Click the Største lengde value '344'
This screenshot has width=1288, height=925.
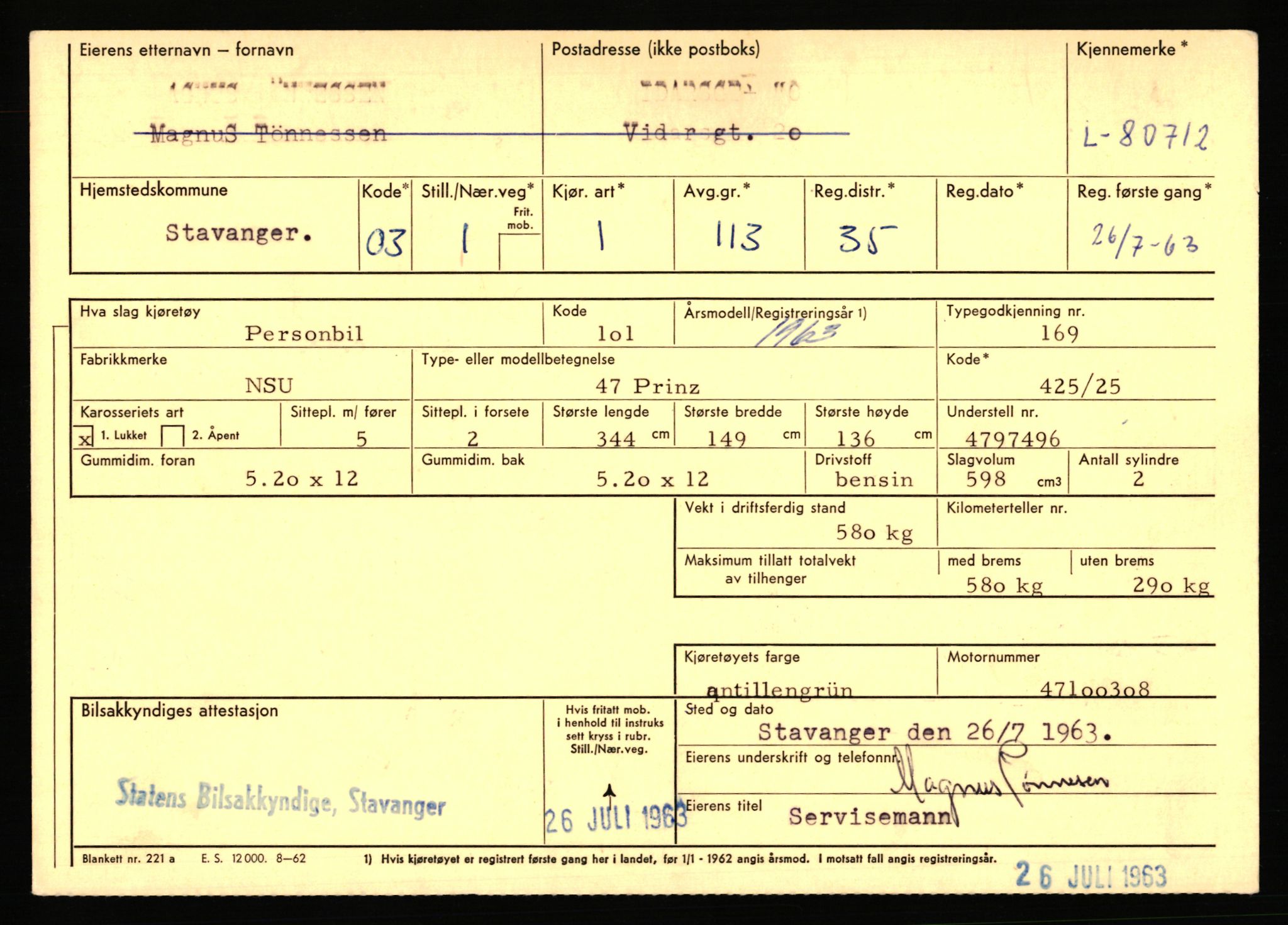coord(616,438)
